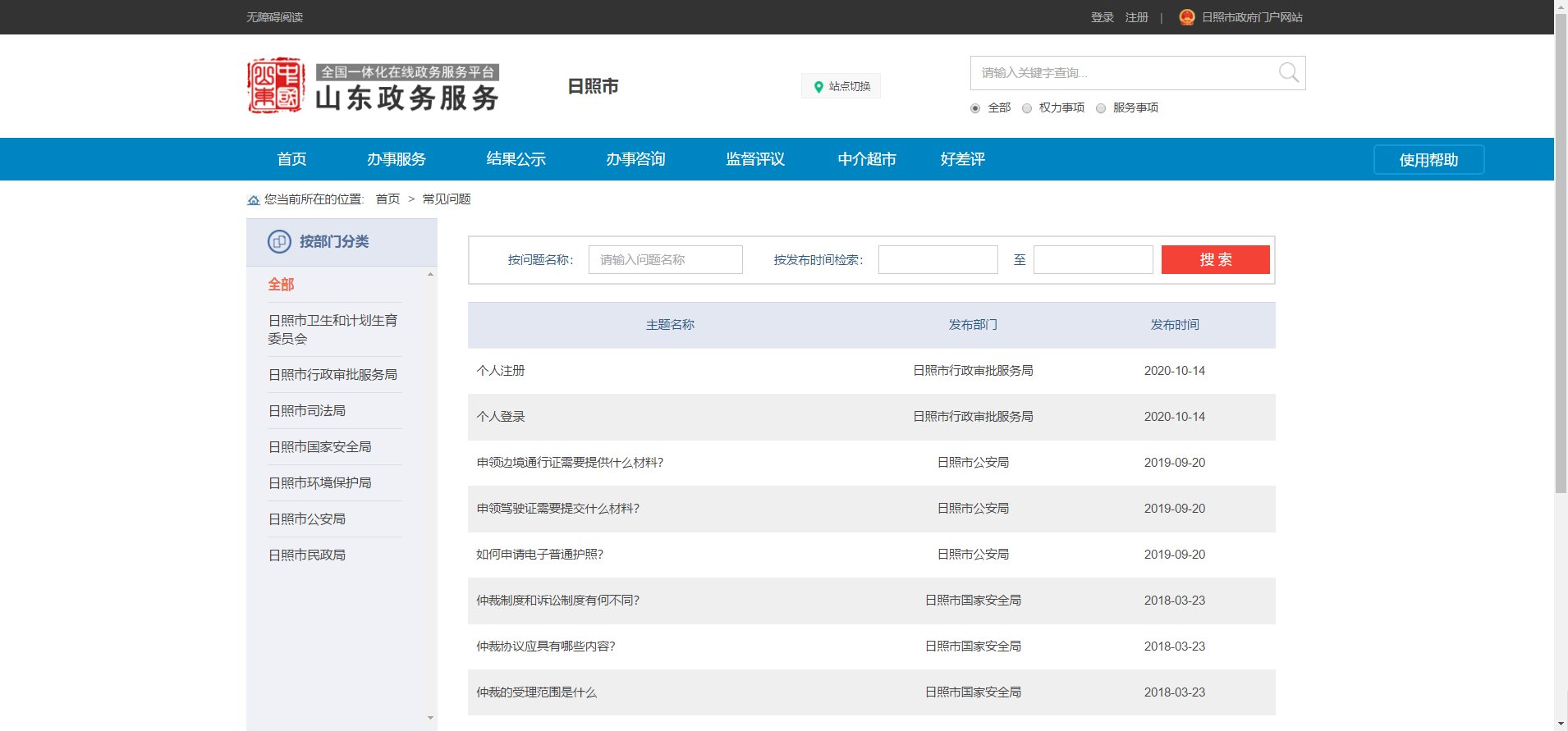Click the 按部门分类 category icon

(279, 242)
